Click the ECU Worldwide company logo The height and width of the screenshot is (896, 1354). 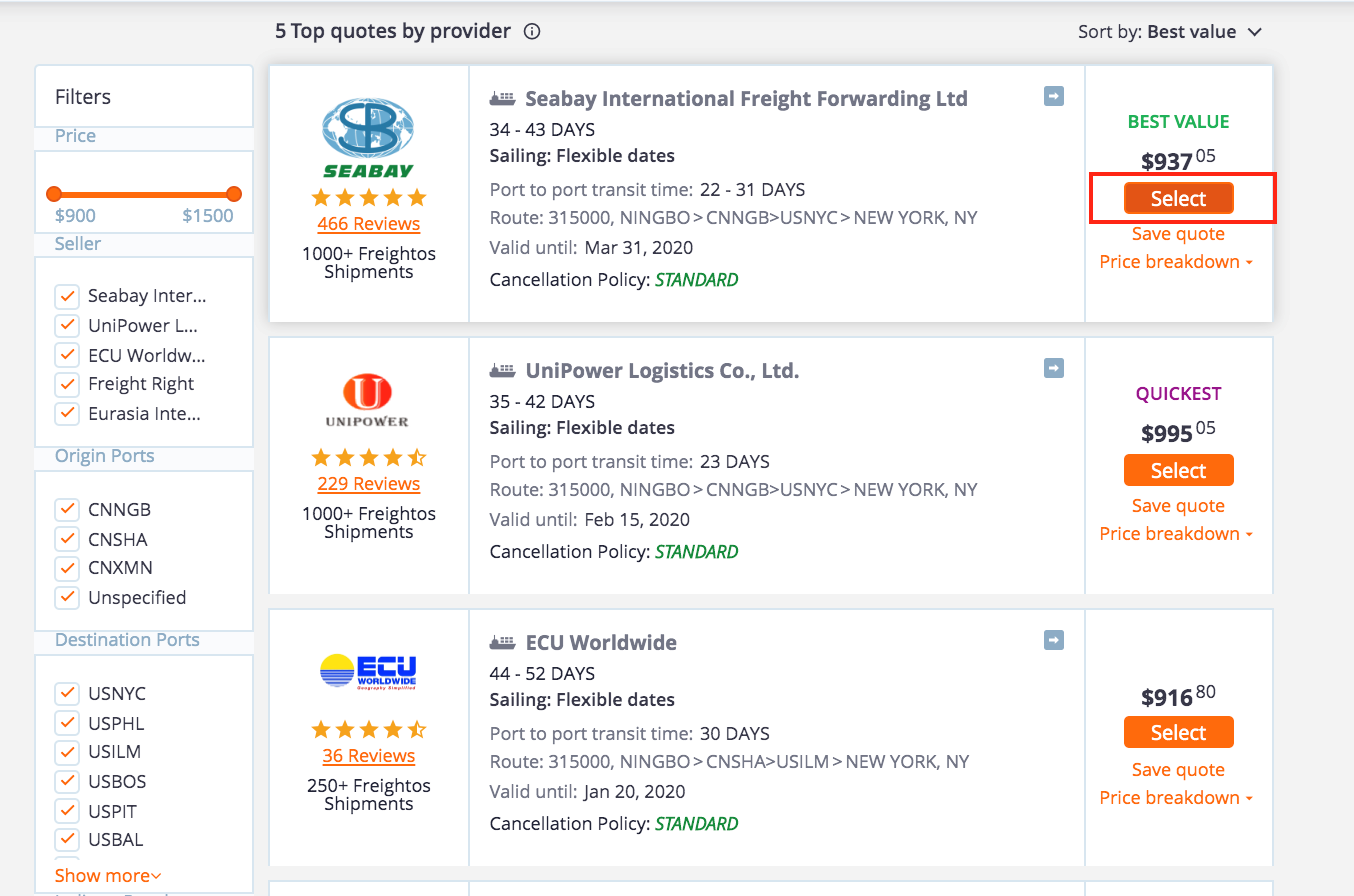point(368,671)
